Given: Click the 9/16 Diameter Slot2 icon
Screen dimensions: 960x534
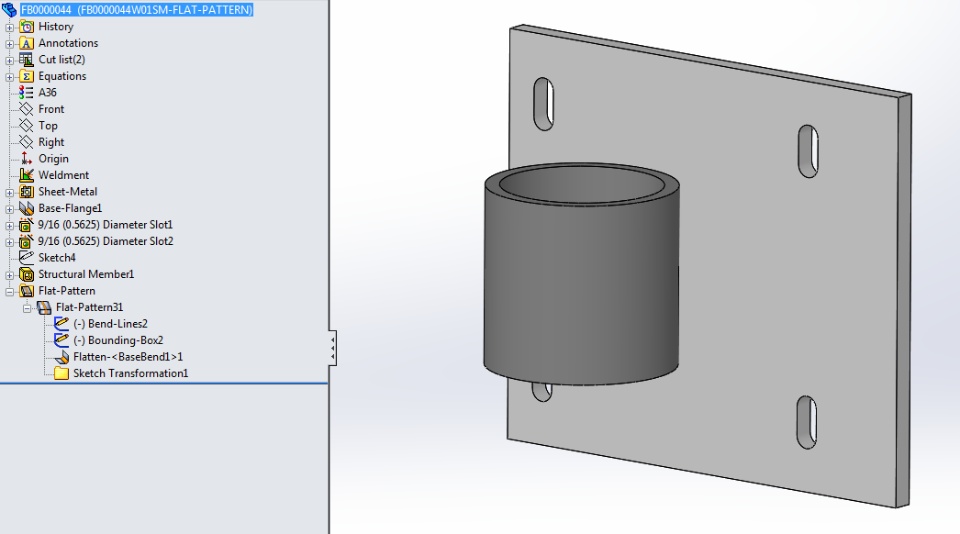Looking at the screenshot, I should [26, 241].
